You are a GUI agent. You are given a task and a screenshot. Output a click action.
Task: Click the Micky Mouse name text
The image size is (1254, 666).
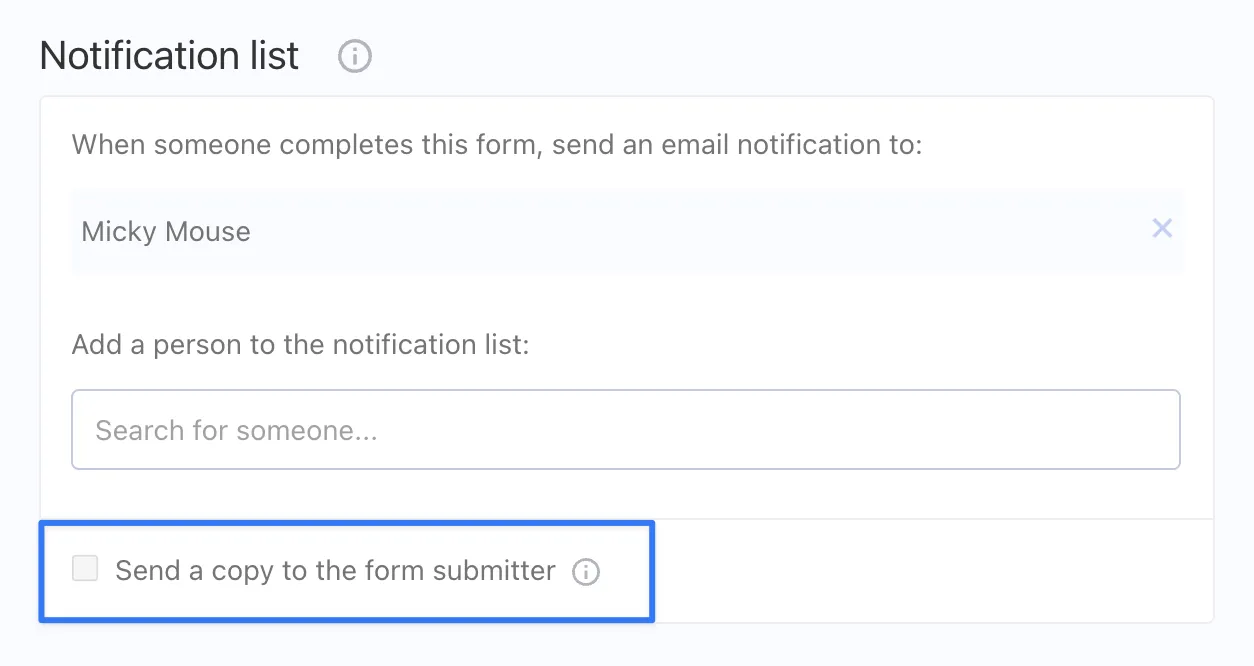point(166,232)
